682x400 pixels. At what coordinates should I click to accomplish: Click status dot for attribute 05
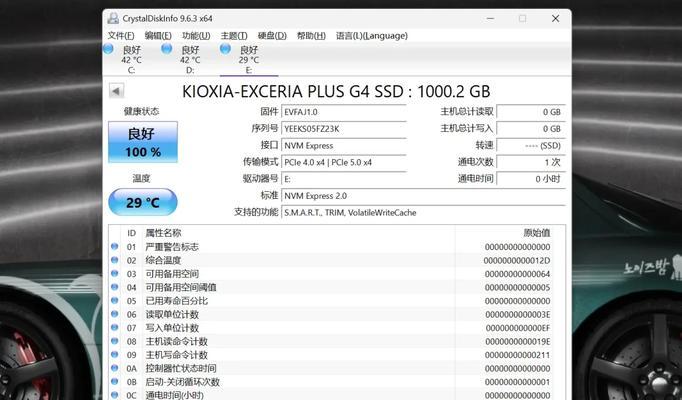tap(114, 300)
